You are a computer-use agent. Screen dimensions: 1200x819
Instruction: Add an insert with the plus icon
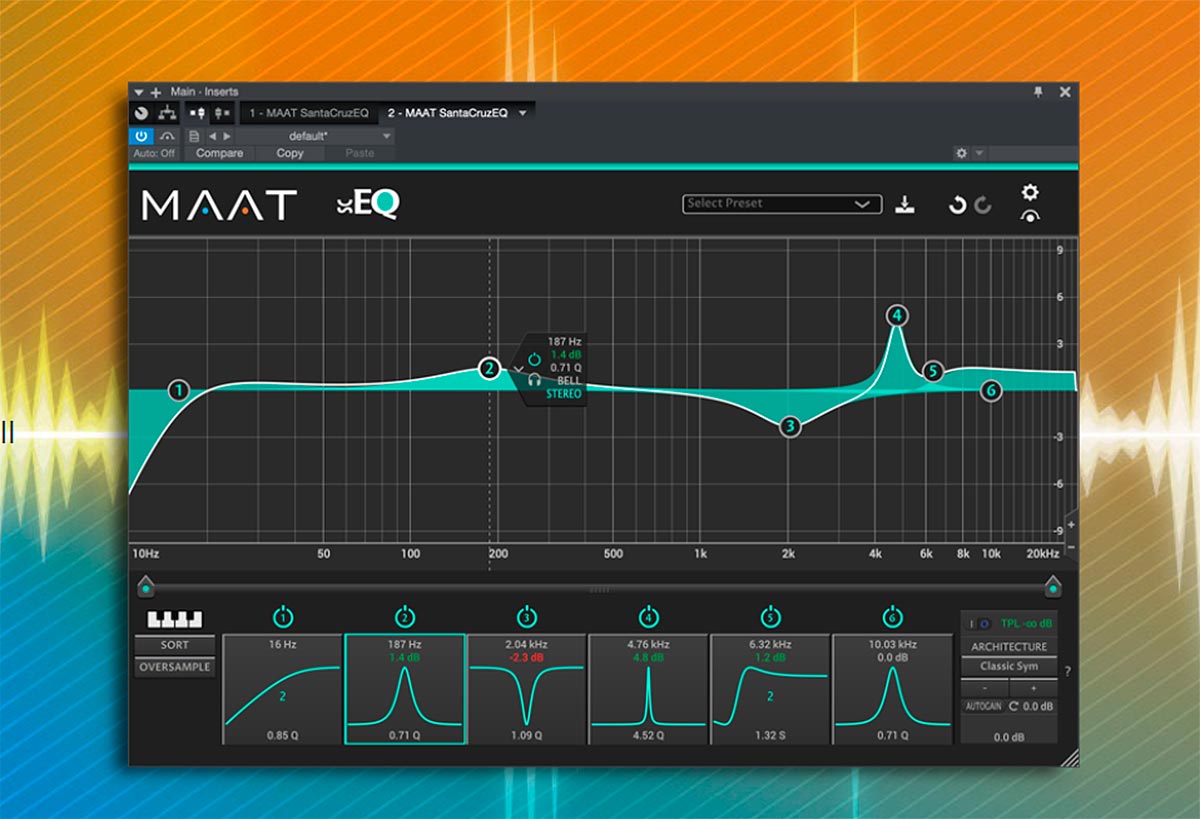coord(155,92)
